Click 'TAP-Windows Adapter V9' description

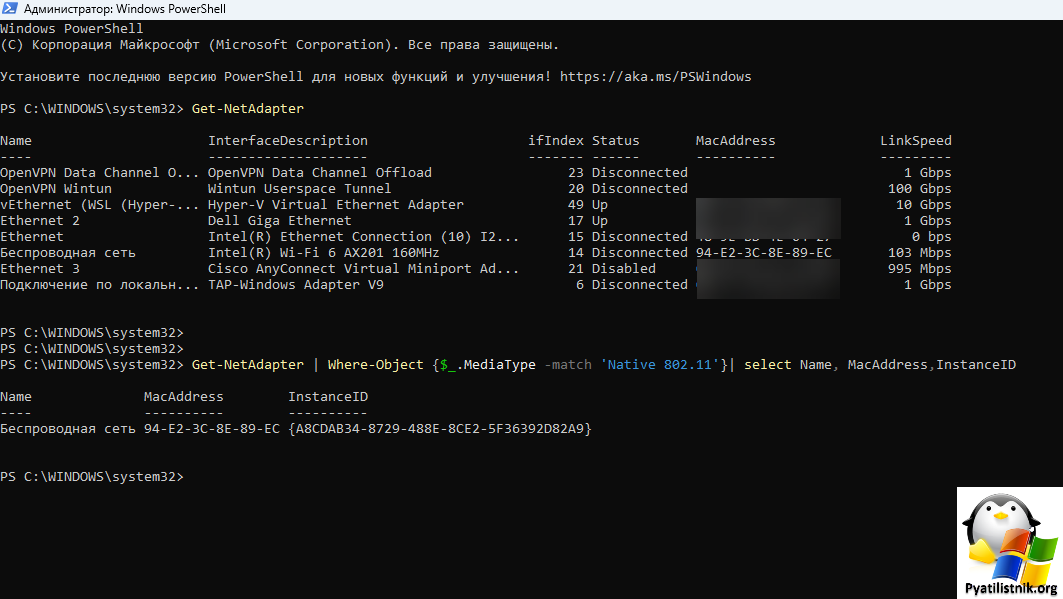click(x=296, y=285)
